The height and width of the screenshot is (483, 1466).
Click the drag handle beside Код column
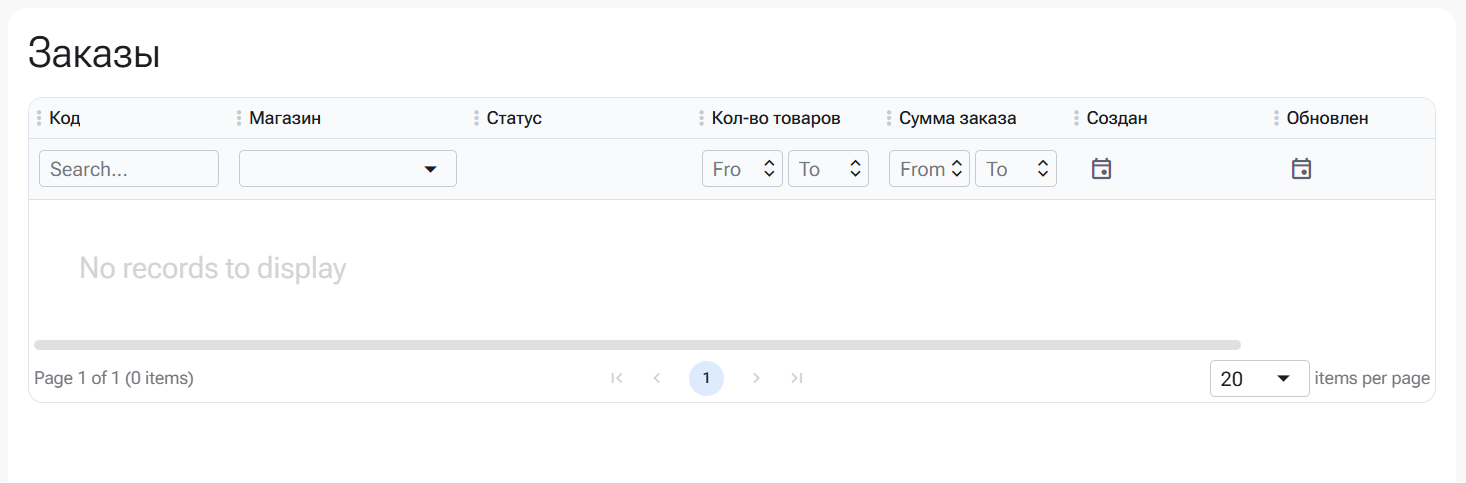39,118
